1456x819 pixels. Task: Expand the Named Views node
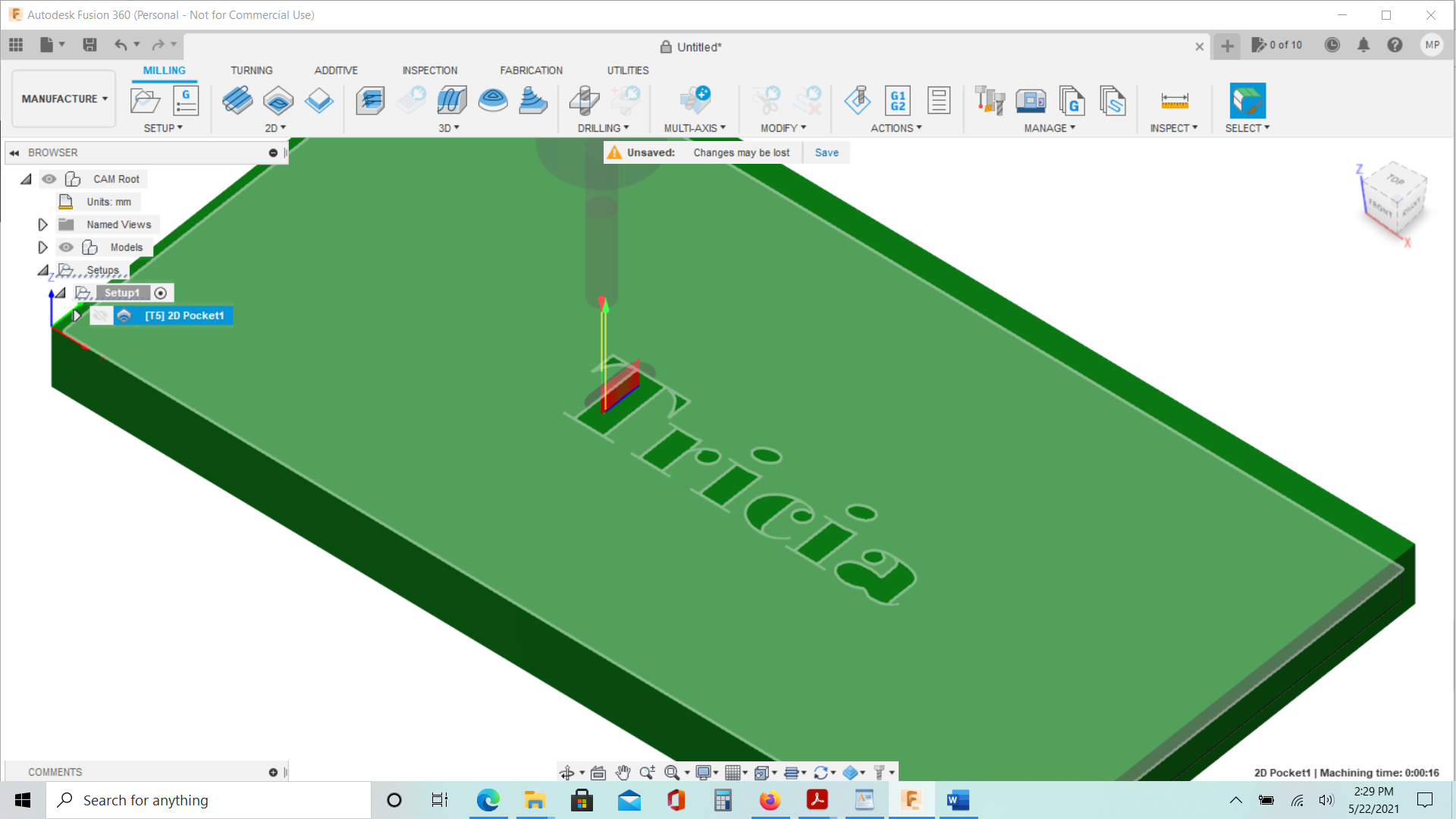pos(42,224)
